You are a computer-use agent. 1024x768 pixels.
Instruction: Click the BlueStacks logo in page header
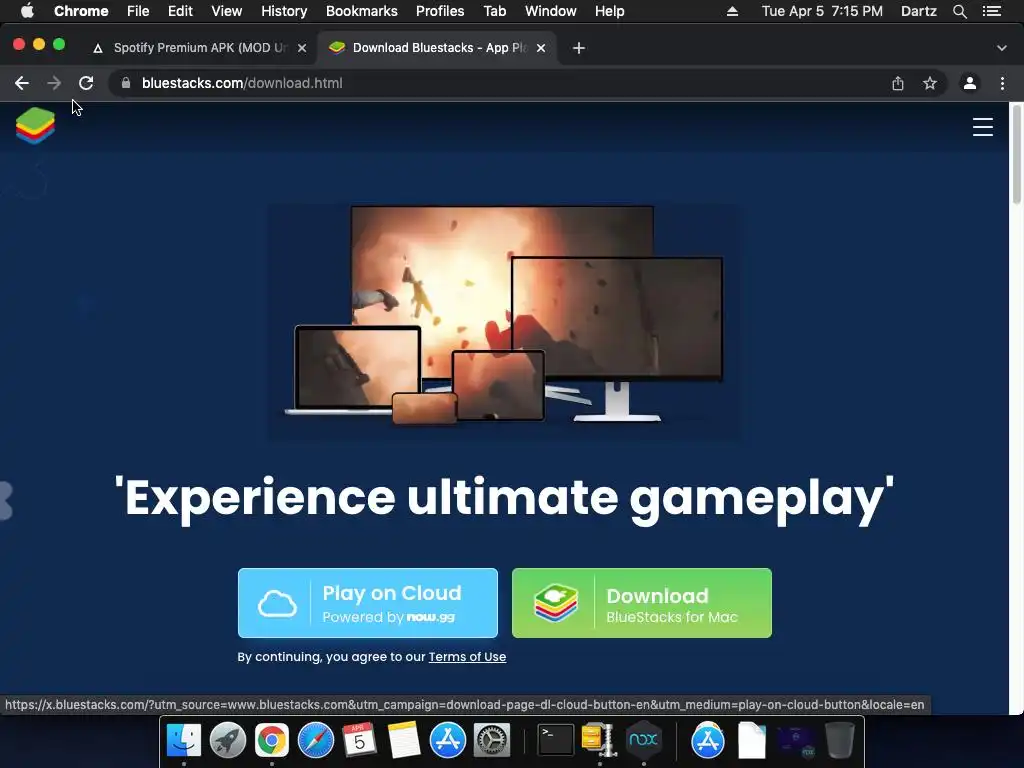coord(35,125)
